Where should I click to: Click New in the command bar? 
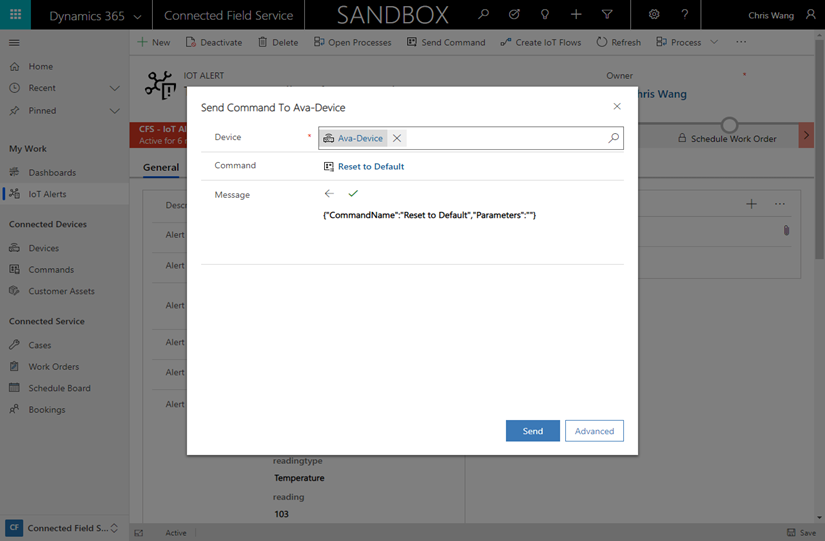coord(154,42)
